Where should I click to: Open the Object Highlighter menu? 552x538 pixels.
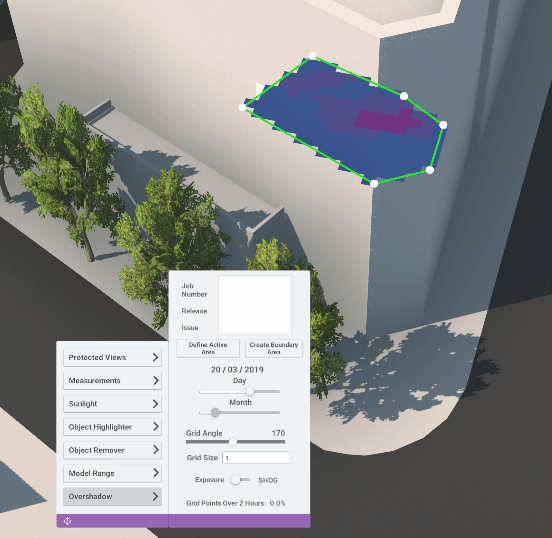click(112, 427)
